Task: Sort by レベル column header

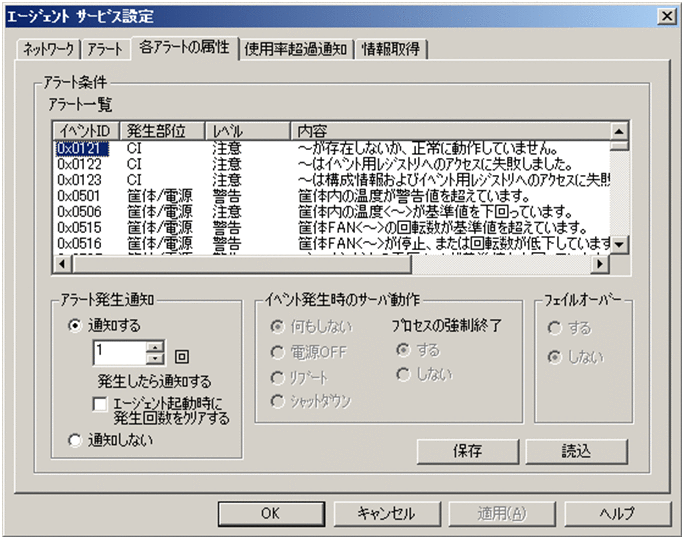Action: [x=248, y=131]
